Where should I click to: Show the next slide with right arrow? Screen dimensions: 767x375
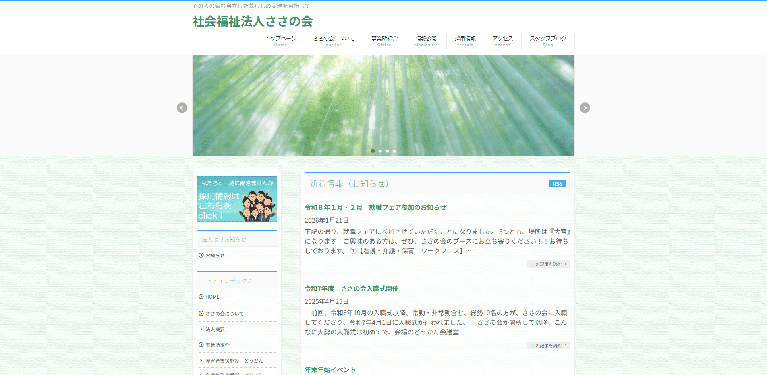pyautogui.click(x=585, y=108)
